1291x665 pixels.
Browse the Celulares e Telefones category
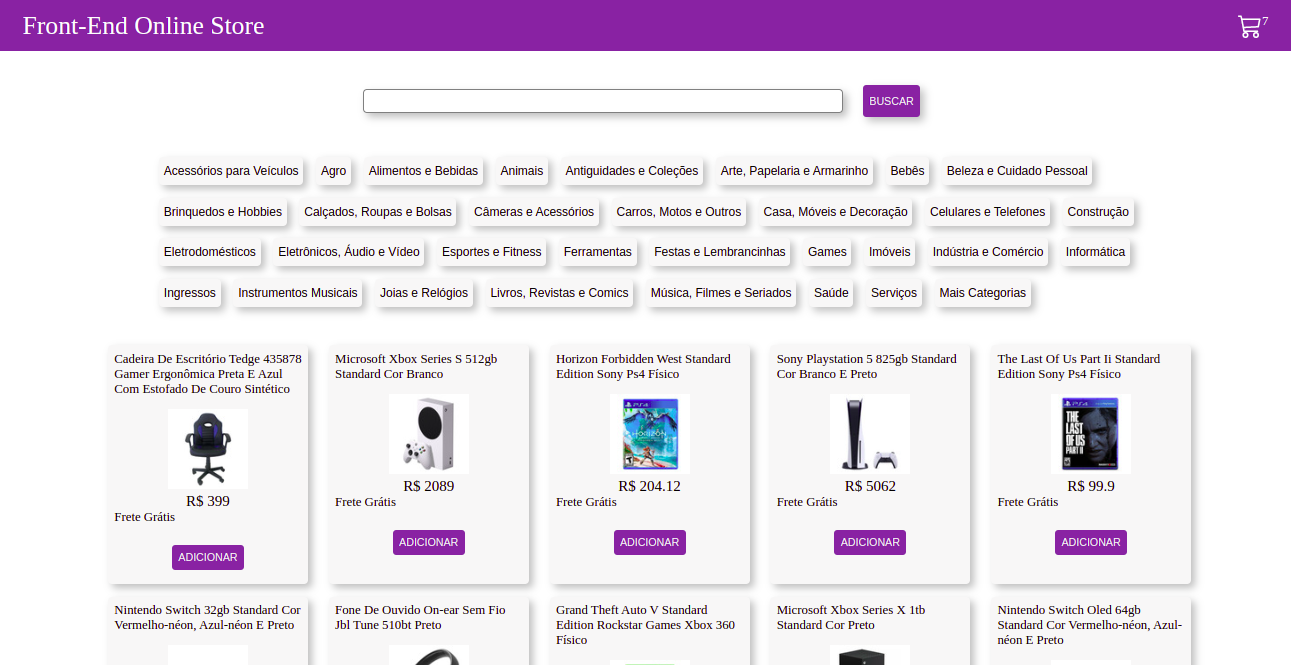(x=987, y=212)
